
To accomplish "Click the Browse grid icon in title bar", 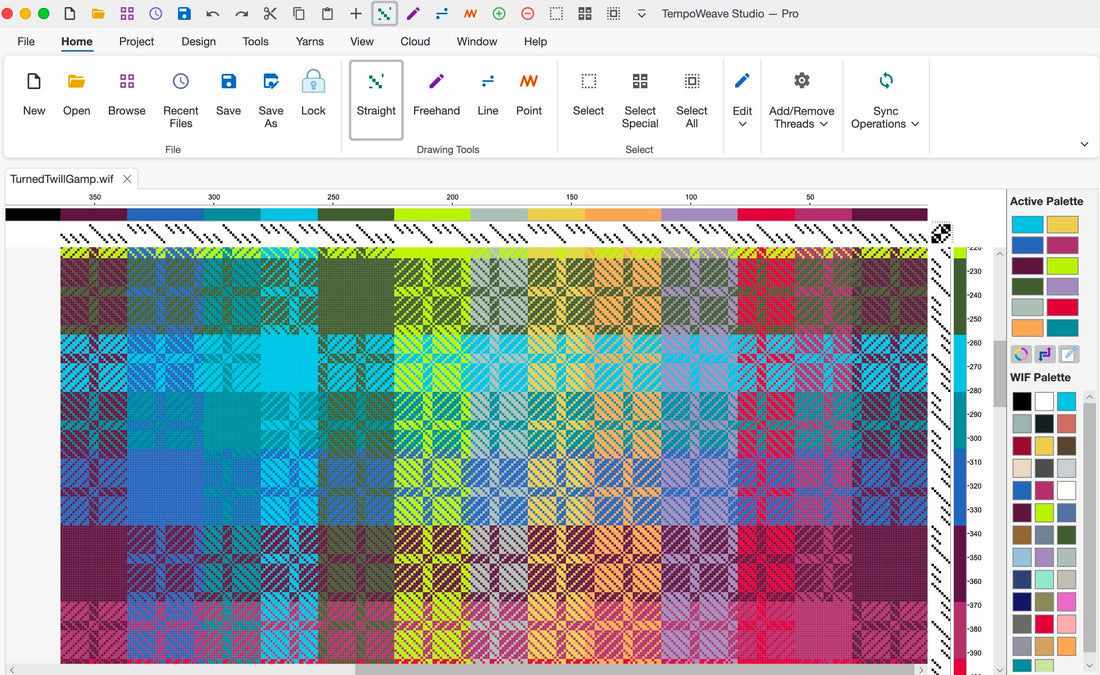I will pos(127,13).
